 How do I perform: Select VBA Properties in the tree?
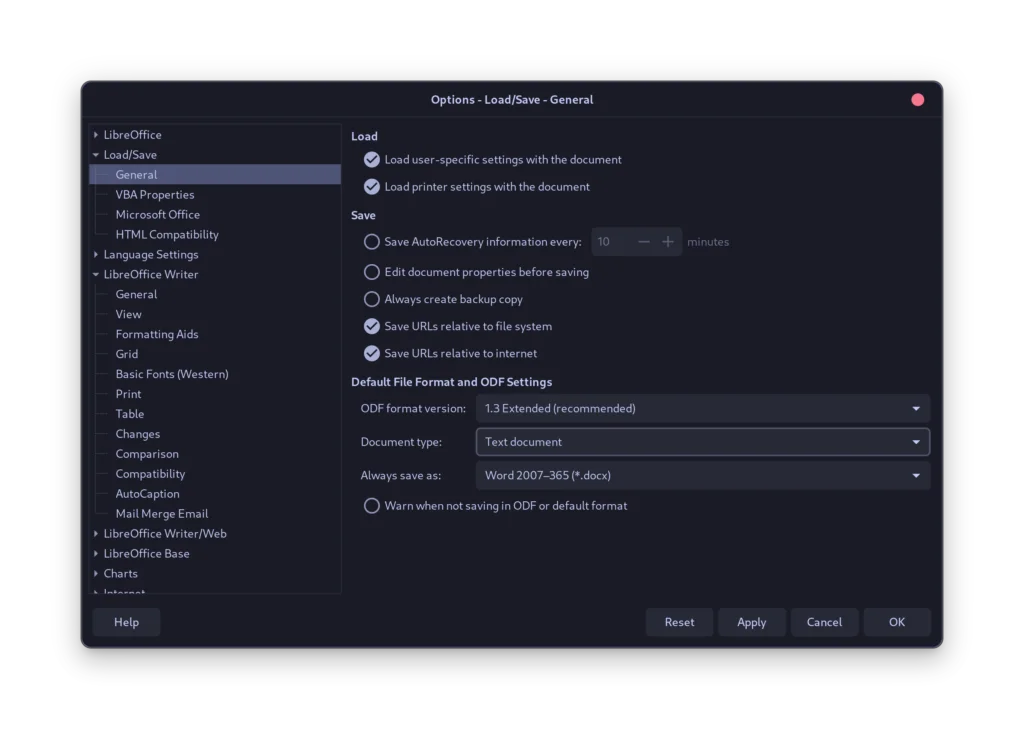pyautogui.click(x=155, y=195)
